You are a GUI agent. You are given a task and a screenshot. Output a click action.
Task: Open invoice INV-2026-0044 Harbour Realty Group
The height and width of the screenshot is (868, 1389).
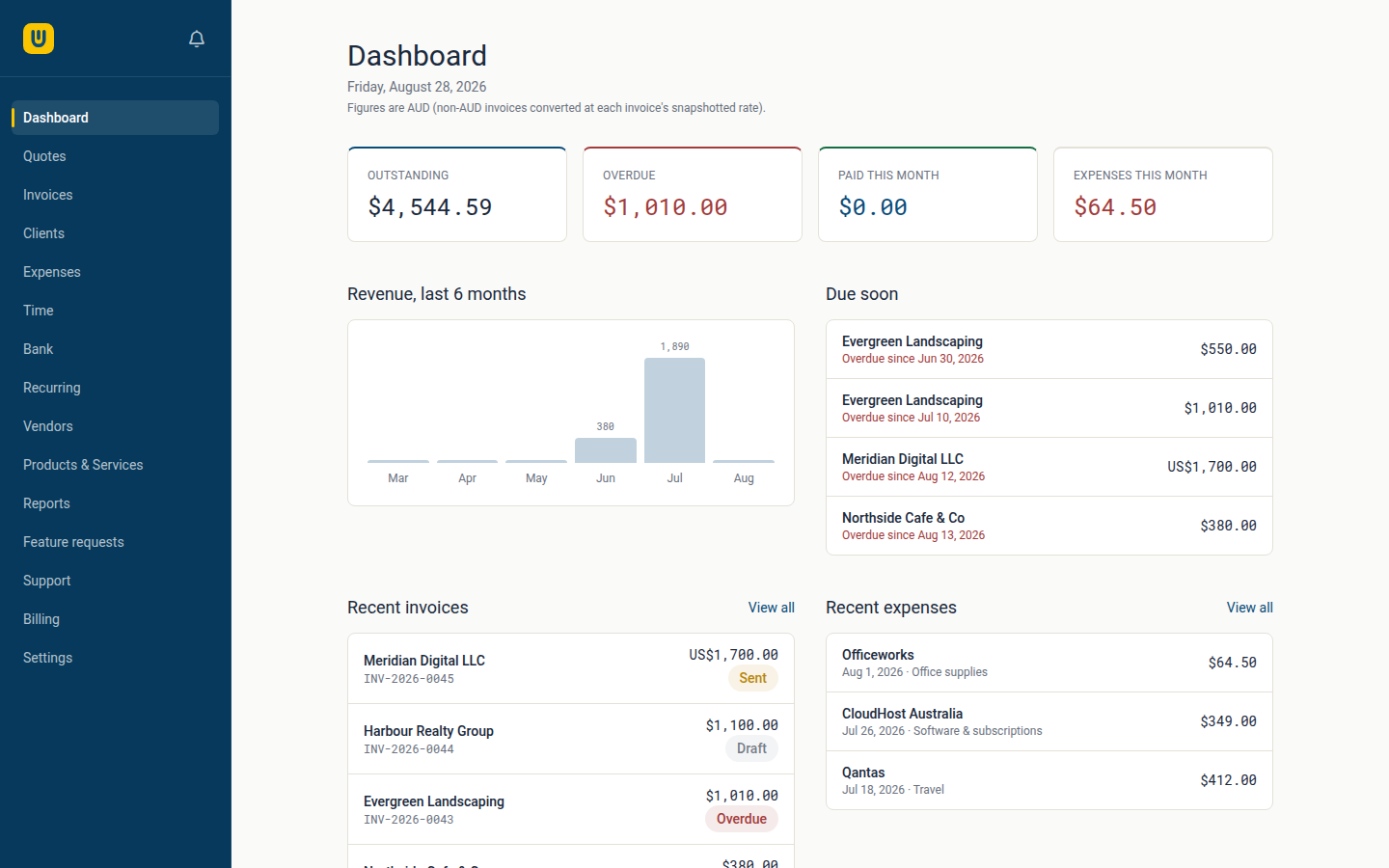click(x=571, y=739)
